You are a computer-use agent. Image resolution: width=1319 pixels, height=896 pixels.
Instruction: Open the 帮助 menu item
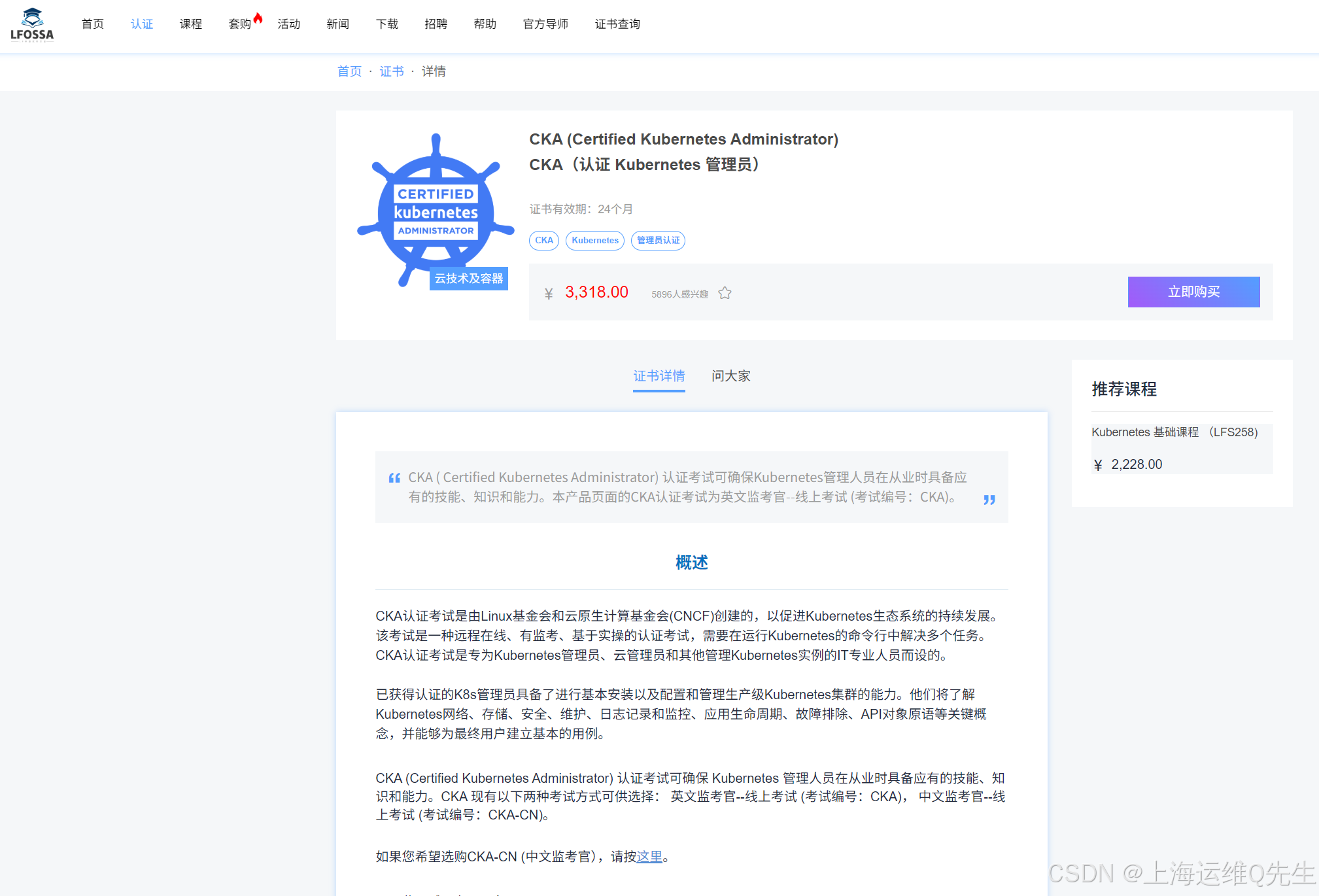click(x=485, y=24)
